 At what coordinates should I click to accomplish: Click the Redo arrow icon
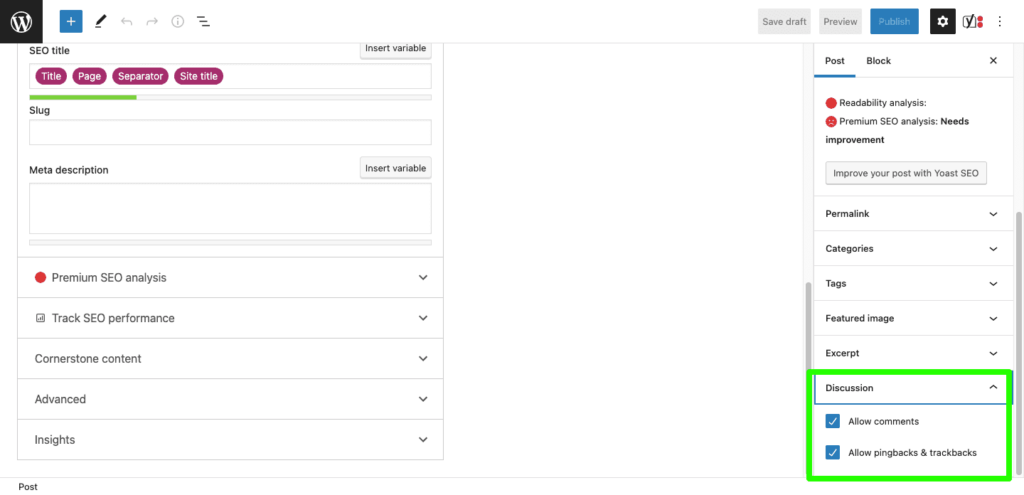152,22
